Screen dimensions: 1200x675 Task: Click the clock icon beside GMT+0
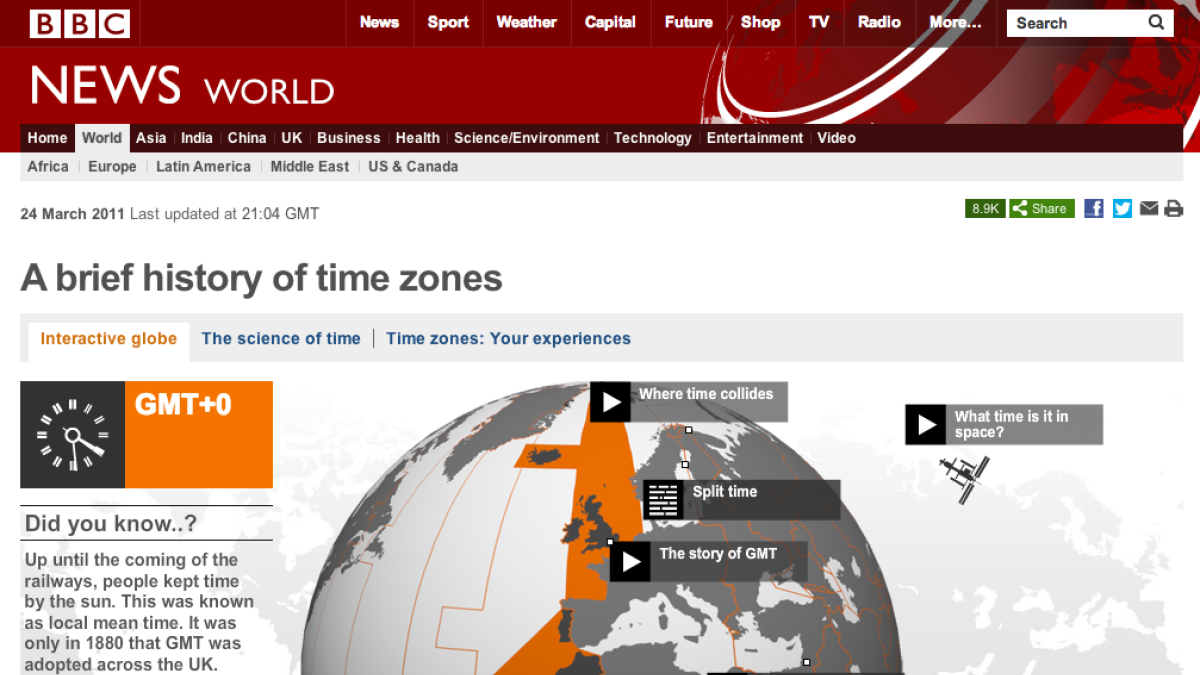[71, 434]
